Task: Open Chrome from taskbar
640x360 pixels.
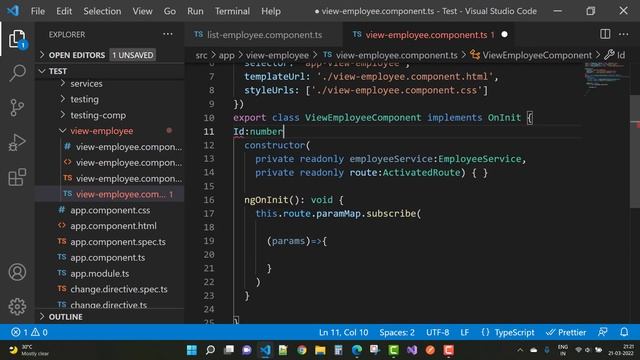Action: click(x=302, y=350)
